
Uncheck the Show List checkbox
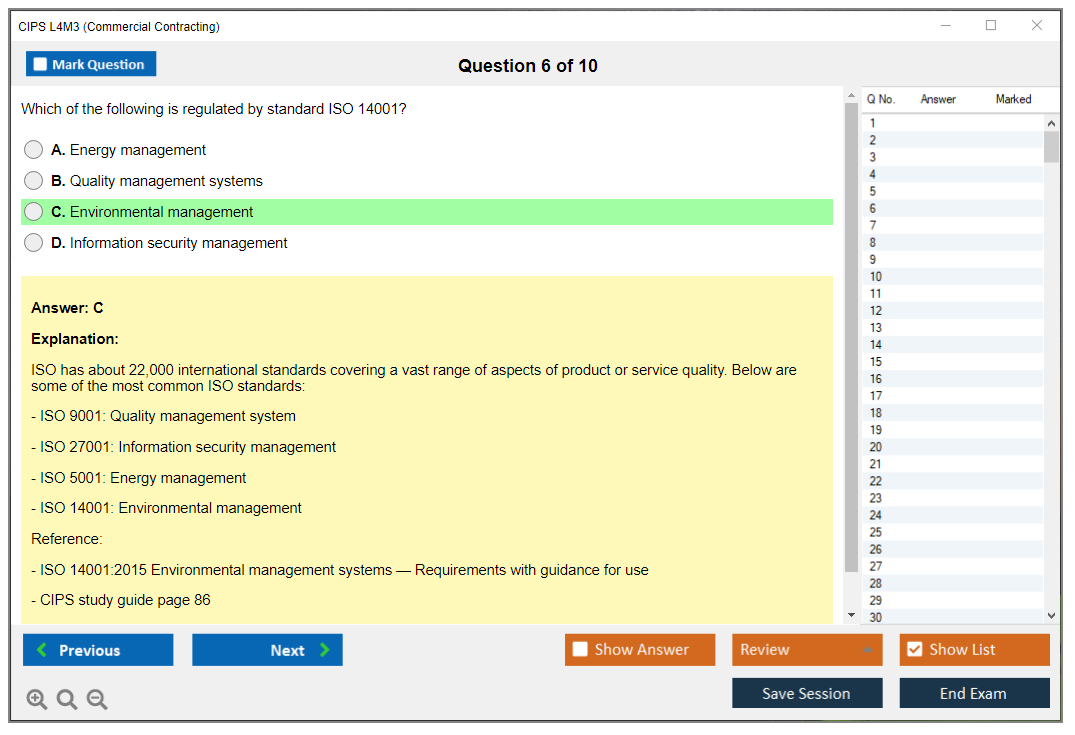click(x=914, y=650)
